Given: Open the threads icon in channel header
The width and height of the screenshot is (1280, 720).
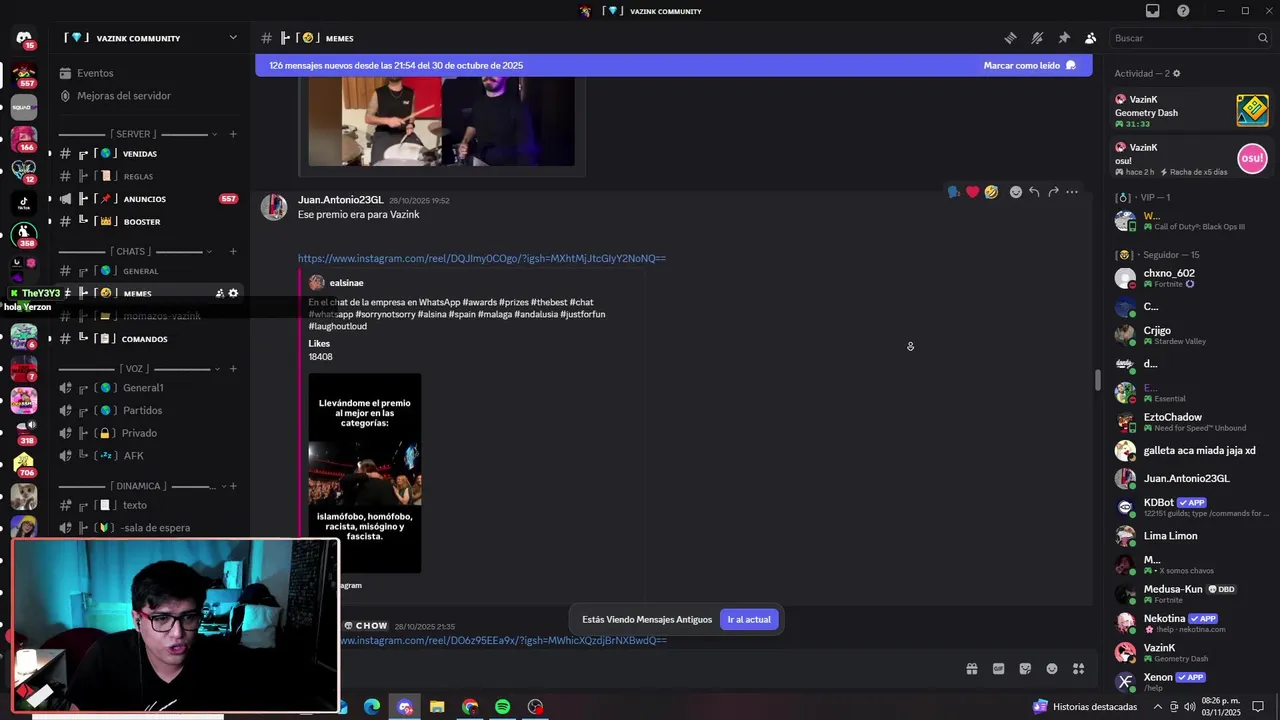Looking at the screenshot, I should click(1010, 38).
